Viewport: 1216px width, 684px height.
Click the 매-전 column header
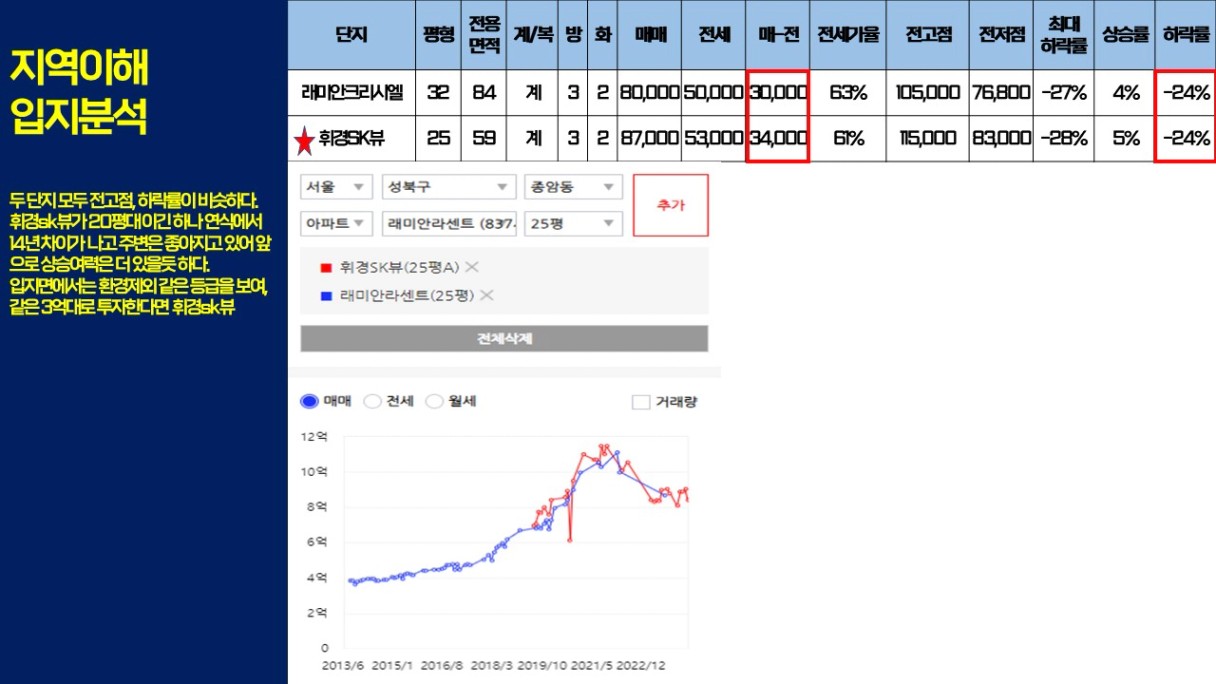pyautogui.click(x=777, y=35)
